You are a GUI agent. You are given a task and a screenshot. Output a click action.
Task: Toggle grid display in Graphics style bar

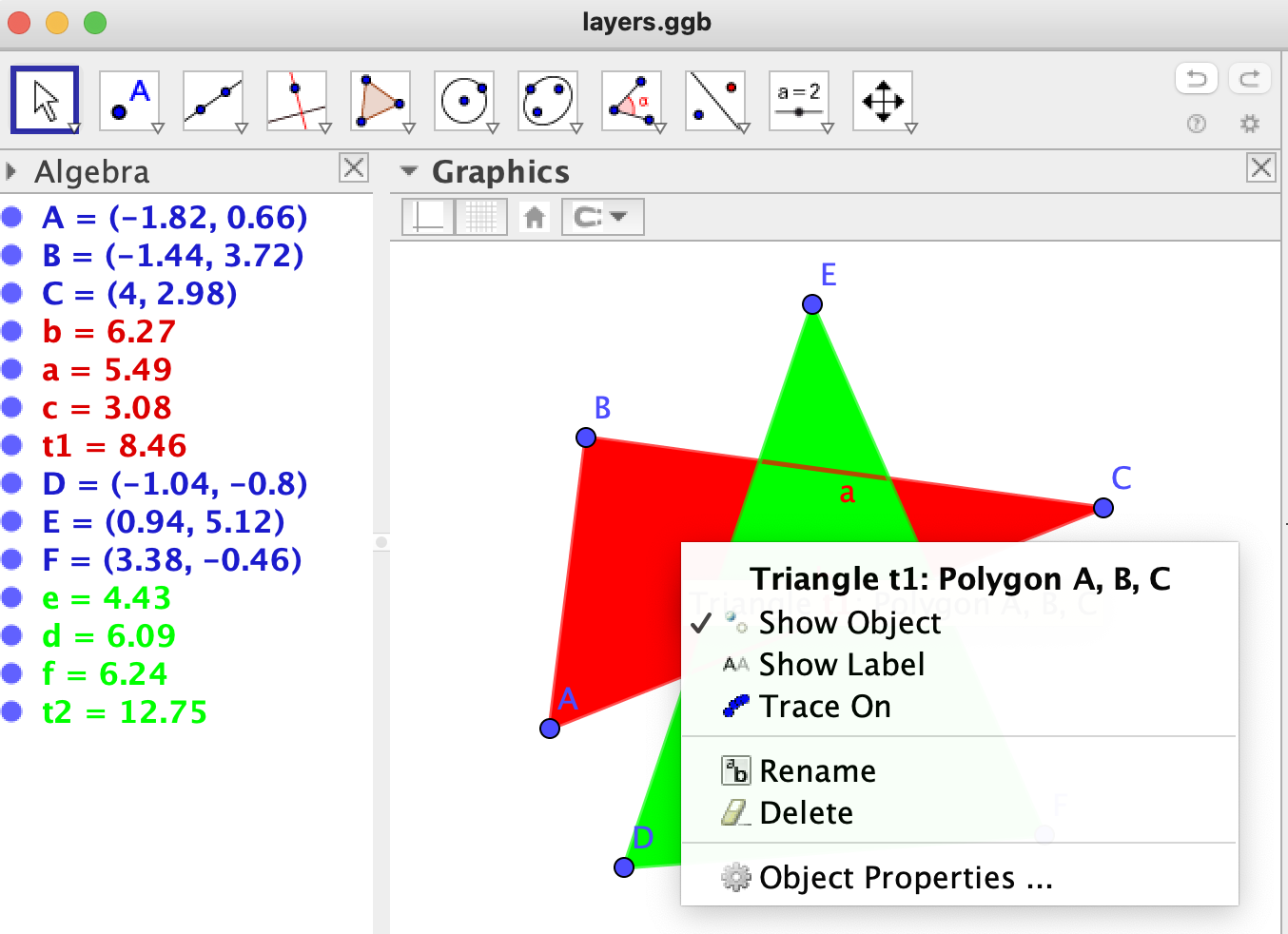[481, 217]
